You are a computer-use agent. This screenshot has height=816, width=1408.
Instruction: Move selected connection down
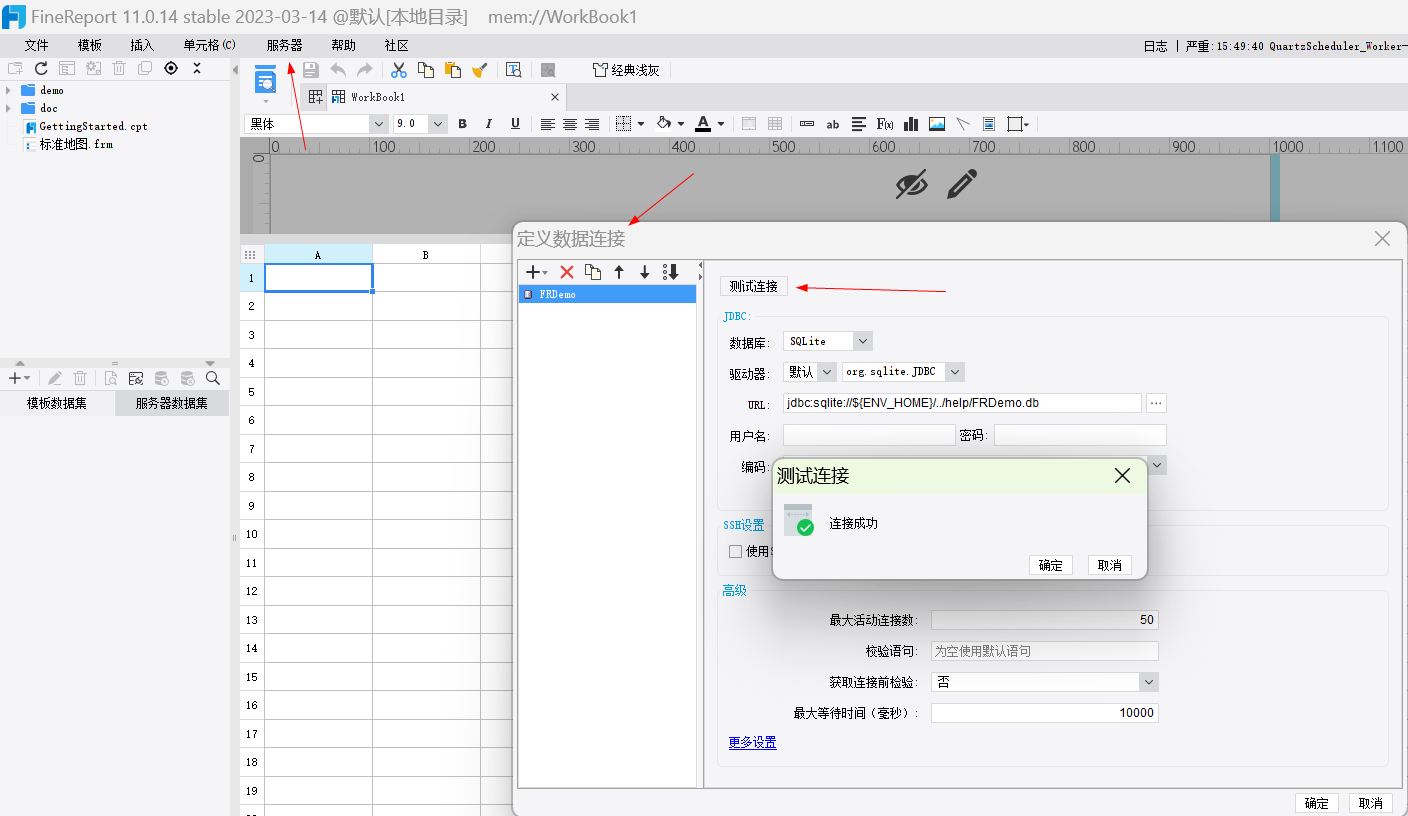(645, 272)
